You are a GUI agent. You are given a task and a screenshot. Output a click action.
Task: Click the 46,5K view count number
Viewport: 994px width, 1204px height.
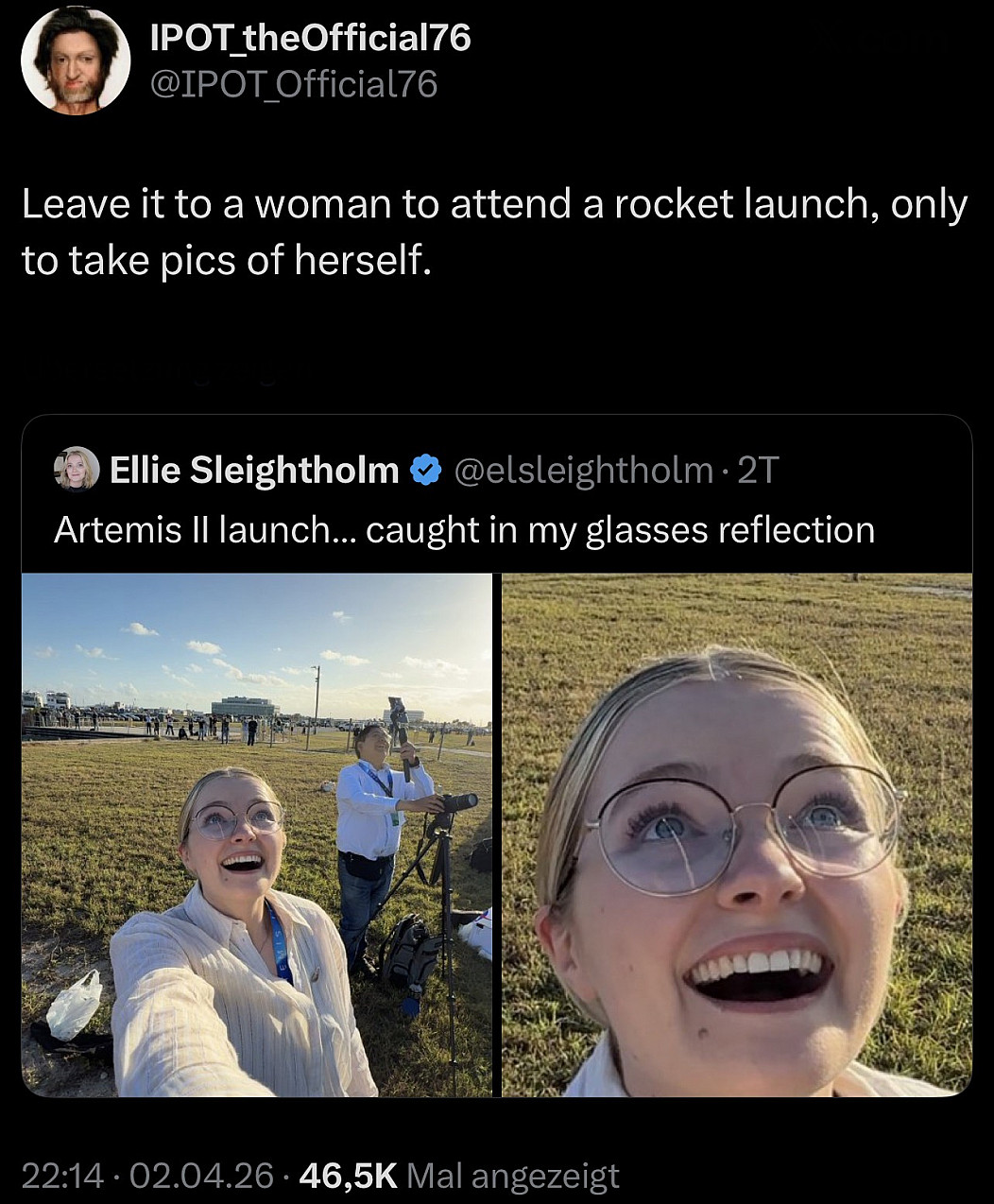[347, 1176]
